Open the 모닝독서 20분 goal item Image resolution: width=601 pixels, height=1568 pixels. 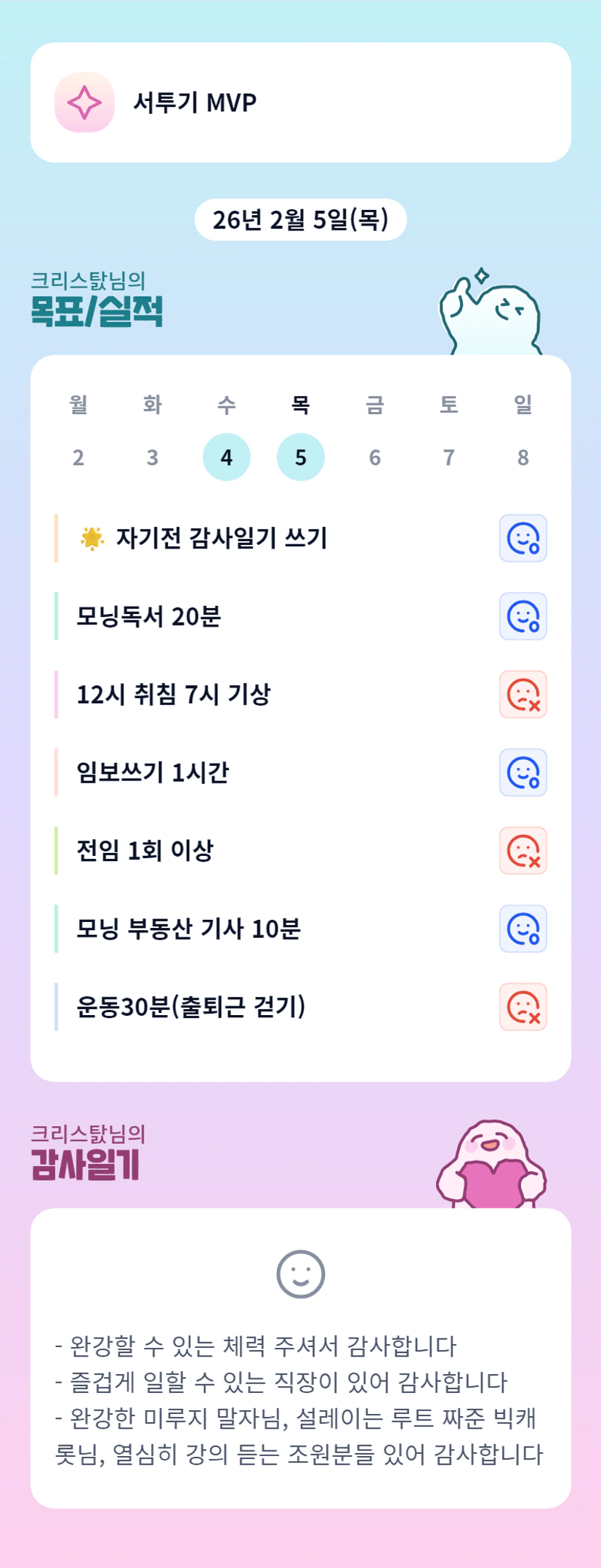149,616
